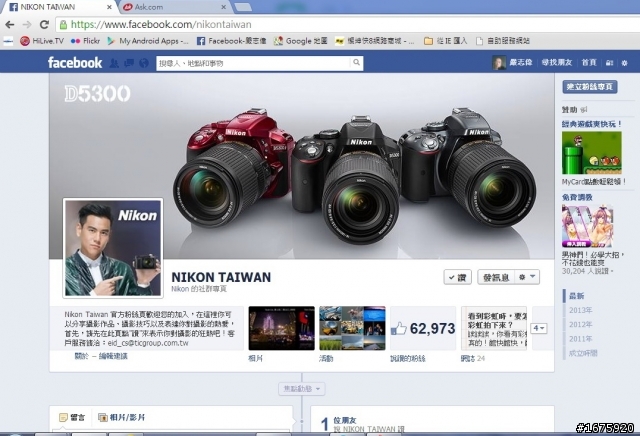Image resolution: width=640 pixels, height=436 pixels.
Task: Go back with the browser back arrow
Action: 10,24
